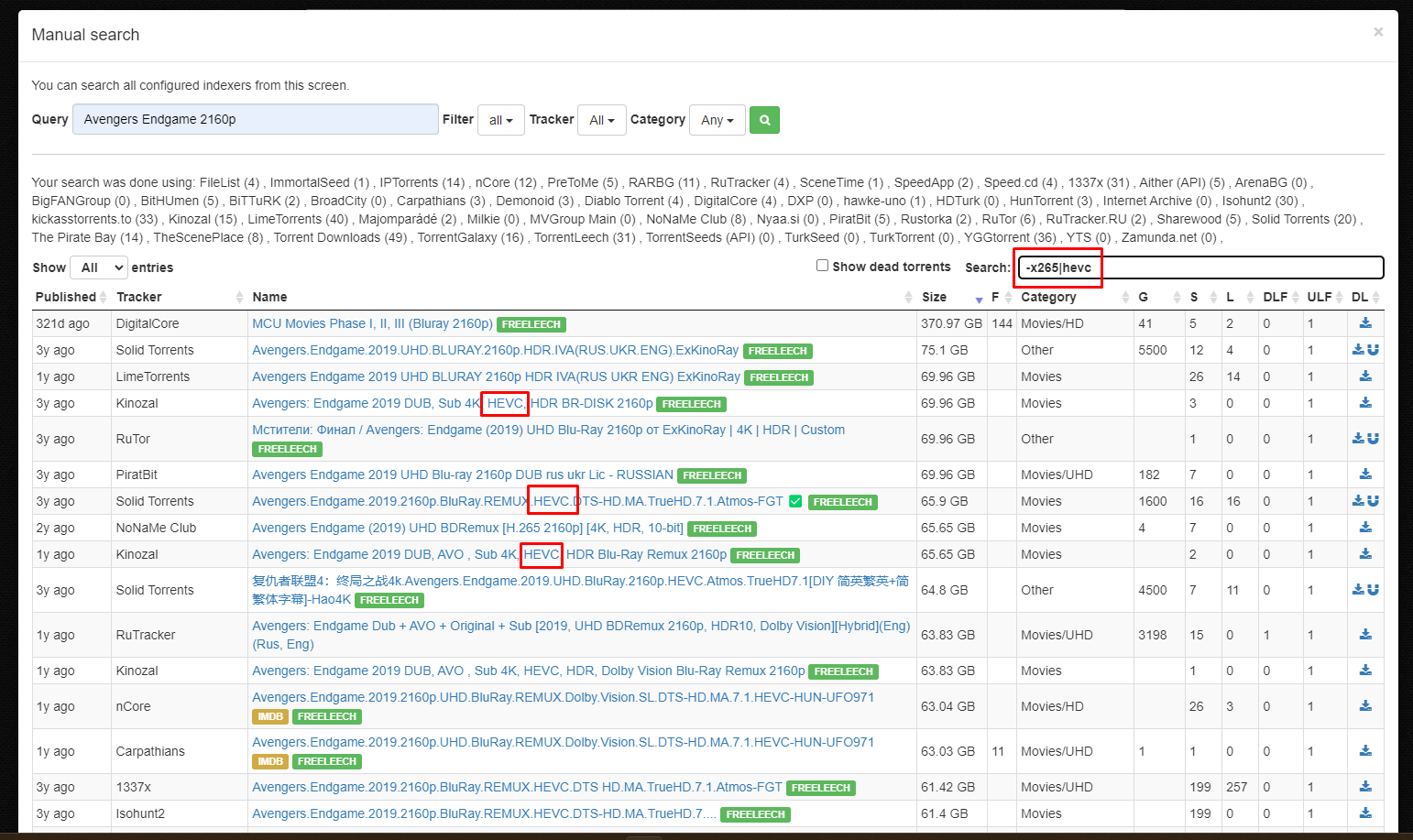Change the Show entries dropdown
The width and height of the screenshot is (1413, 840).
pos(98,267)
